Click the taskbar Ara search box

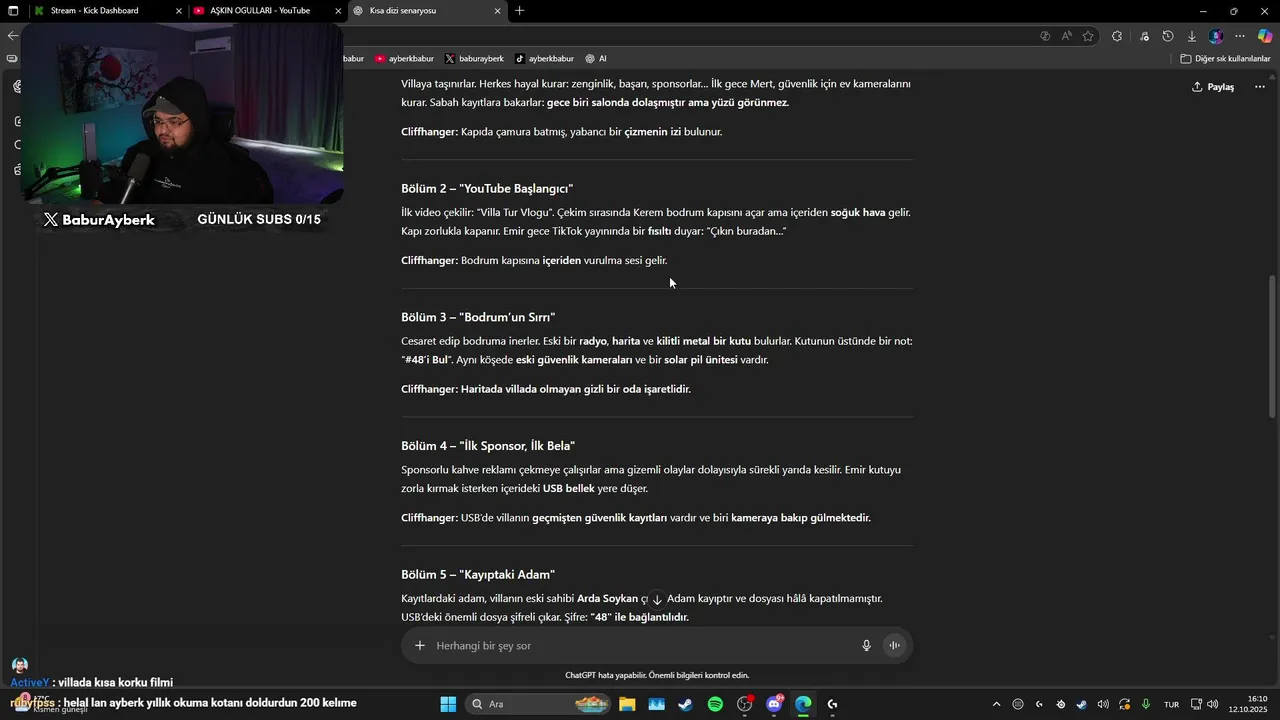[x=539, y=704]
